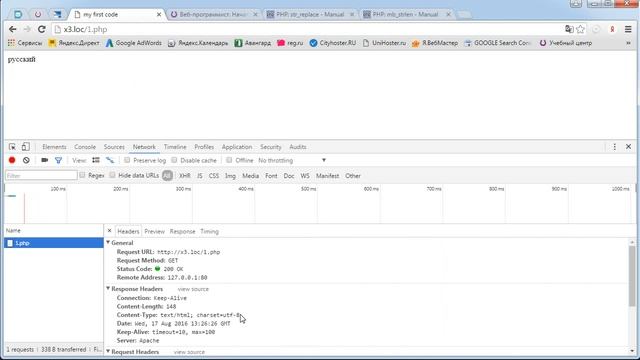Activate the inspect element picker icon
640x360 pixels.
coord(12,147)
